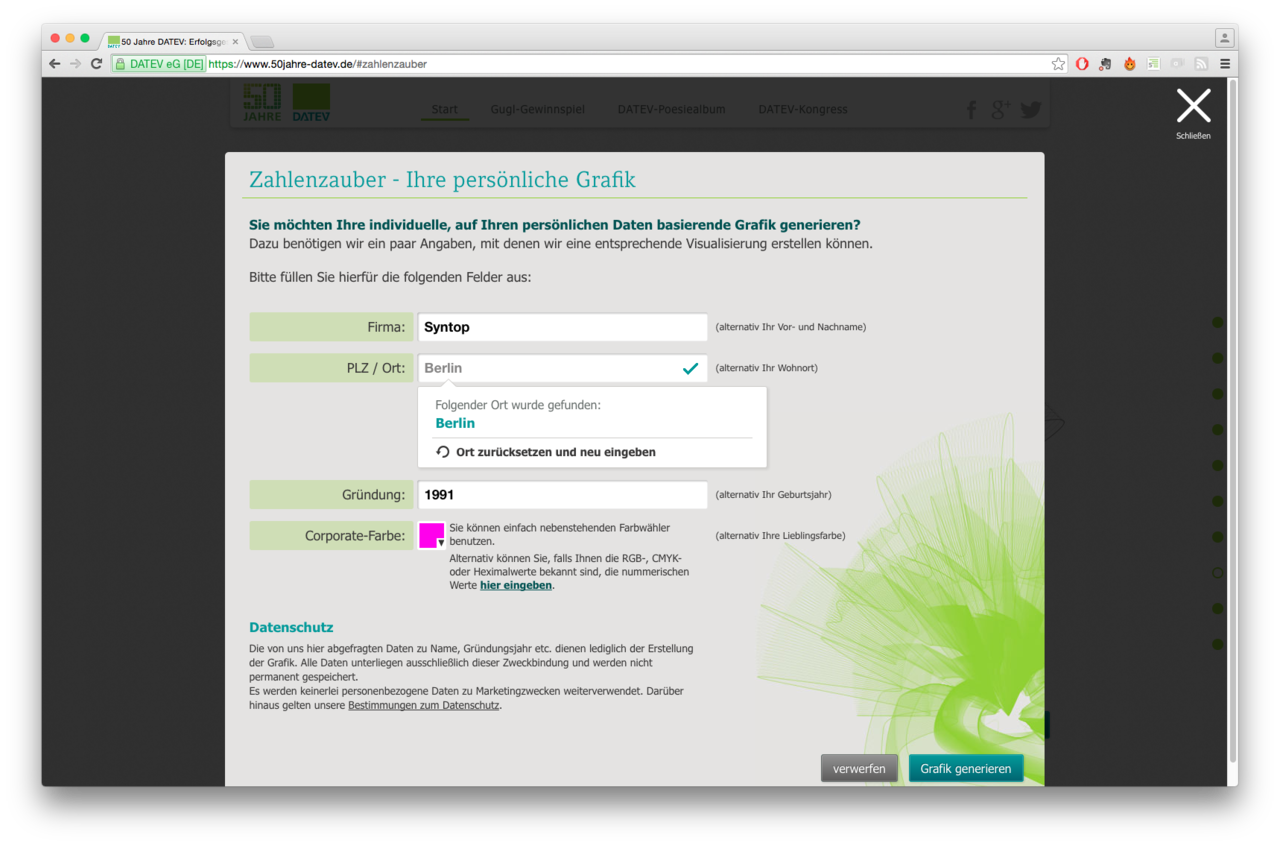Open Bestimmungen zum Datenschutz link
The height and width of the screenshot is (846, 1280).
[423, 705]
